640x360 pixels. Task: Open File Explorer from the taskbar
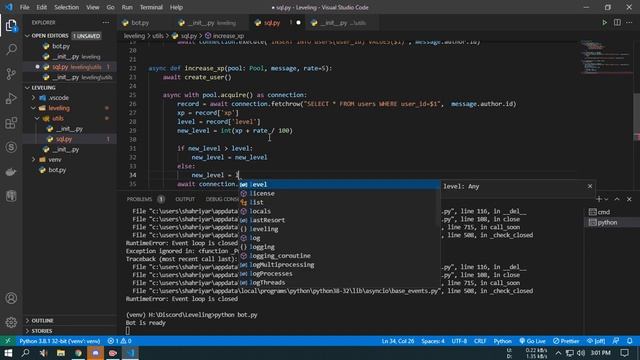[x=61, y=353]
